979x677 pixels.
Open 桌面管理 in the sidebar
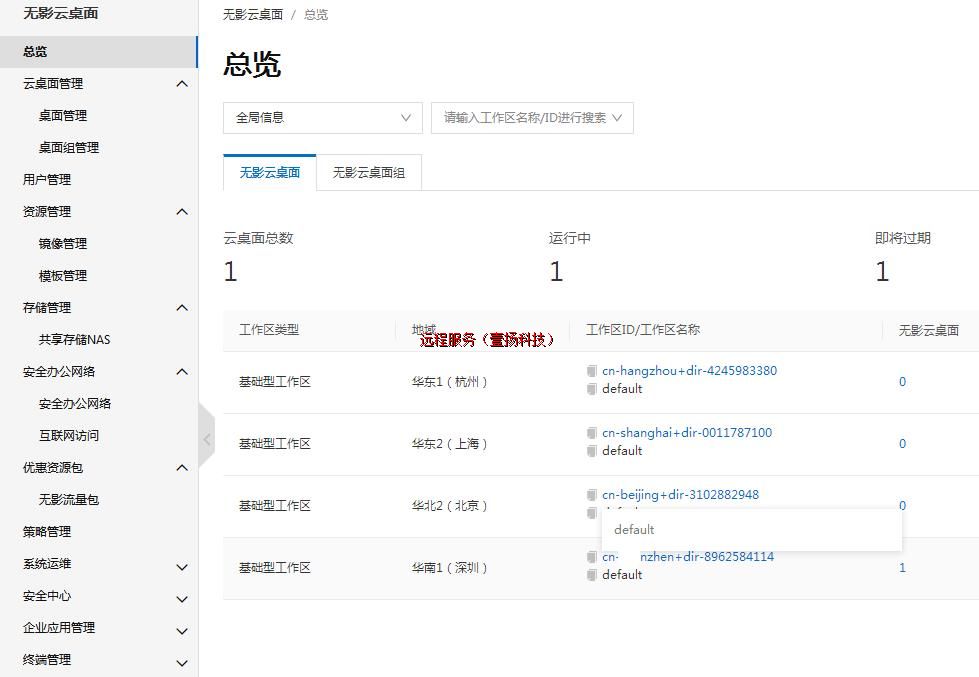coord(63,116)
